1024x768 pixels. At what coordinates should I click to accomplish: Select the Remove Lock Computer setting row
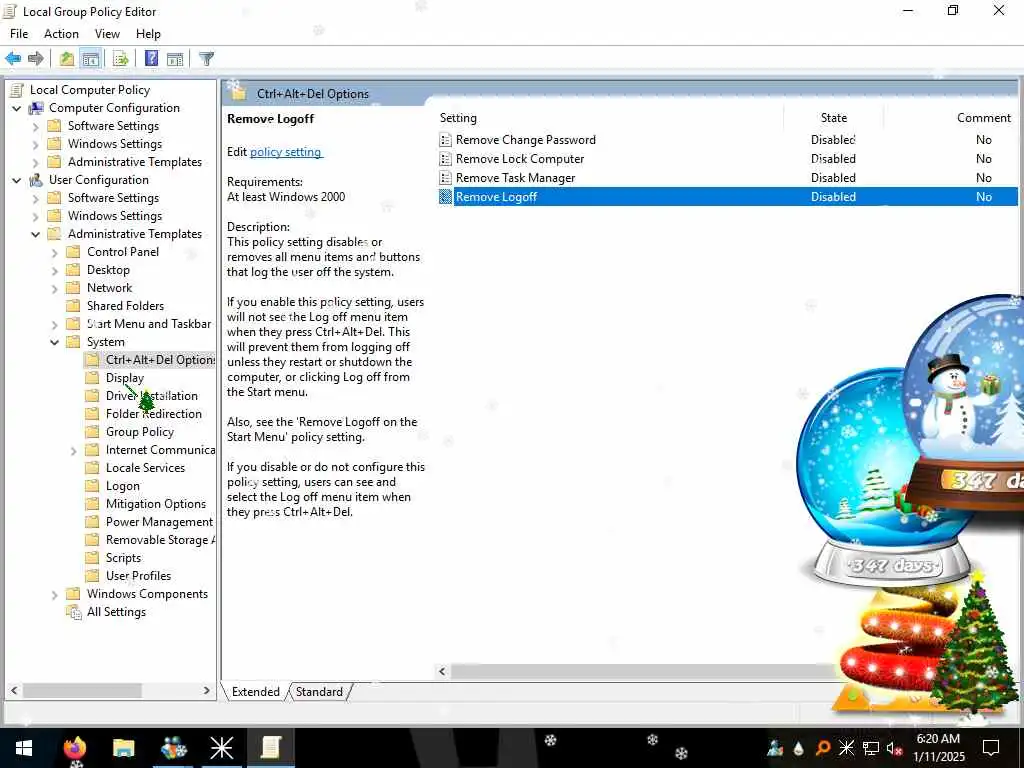[x=728, y=159]
